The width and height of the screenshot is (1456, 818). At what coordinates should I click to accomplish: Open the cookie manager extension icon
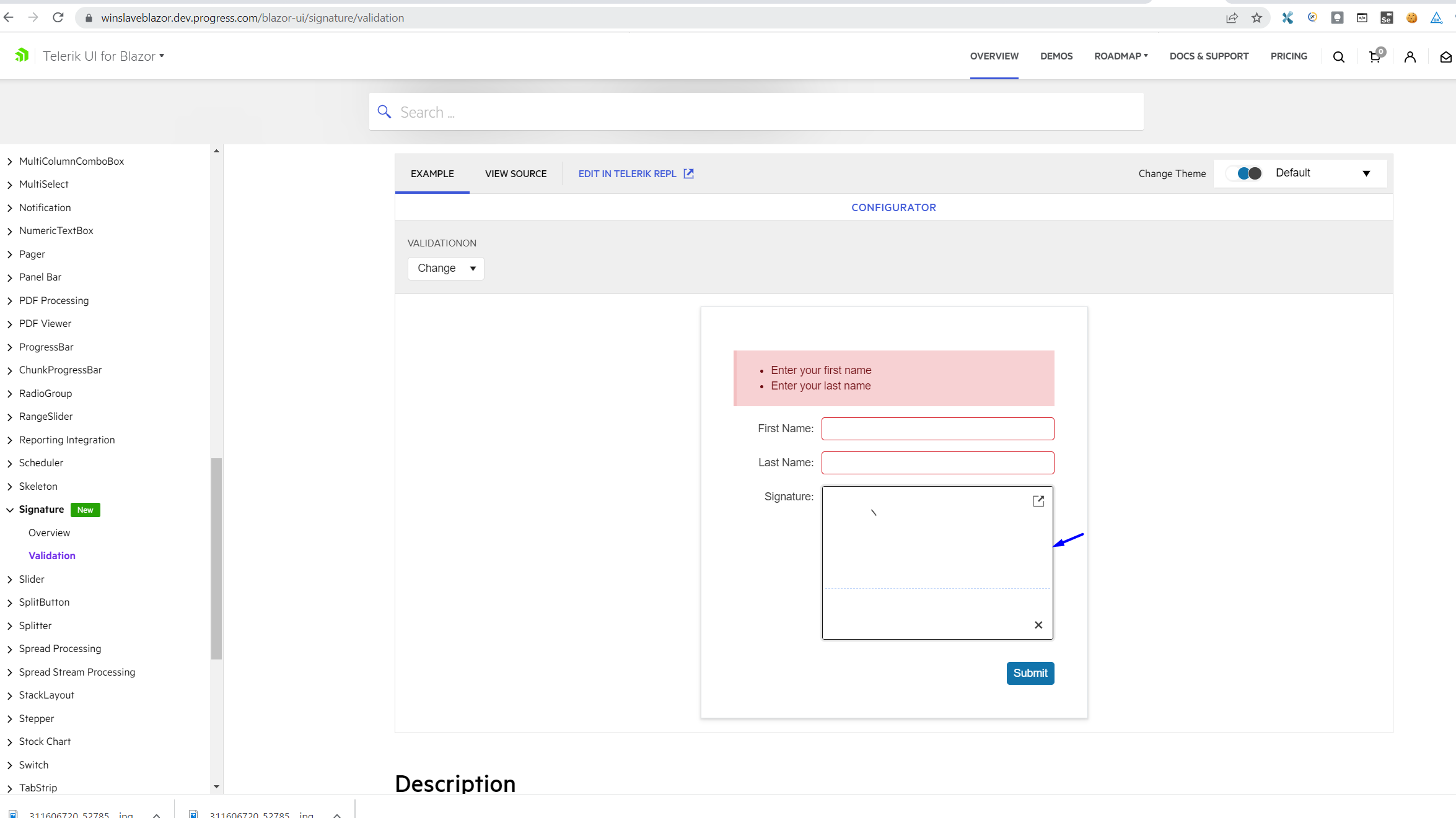pos(1412,17)
